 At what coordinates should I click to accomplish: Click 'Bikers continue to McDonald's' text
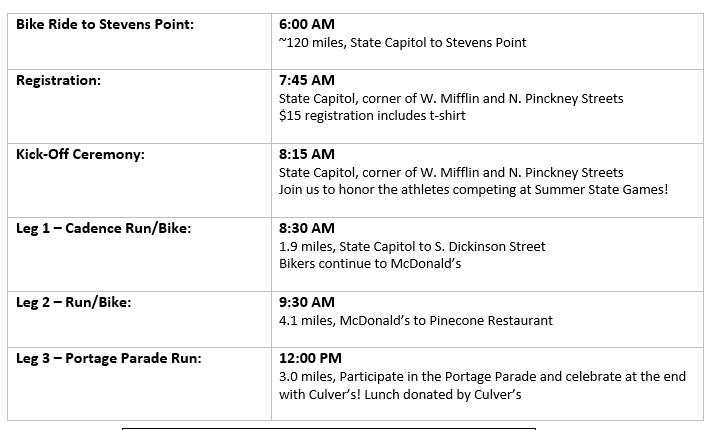click(x=370, y=264)
